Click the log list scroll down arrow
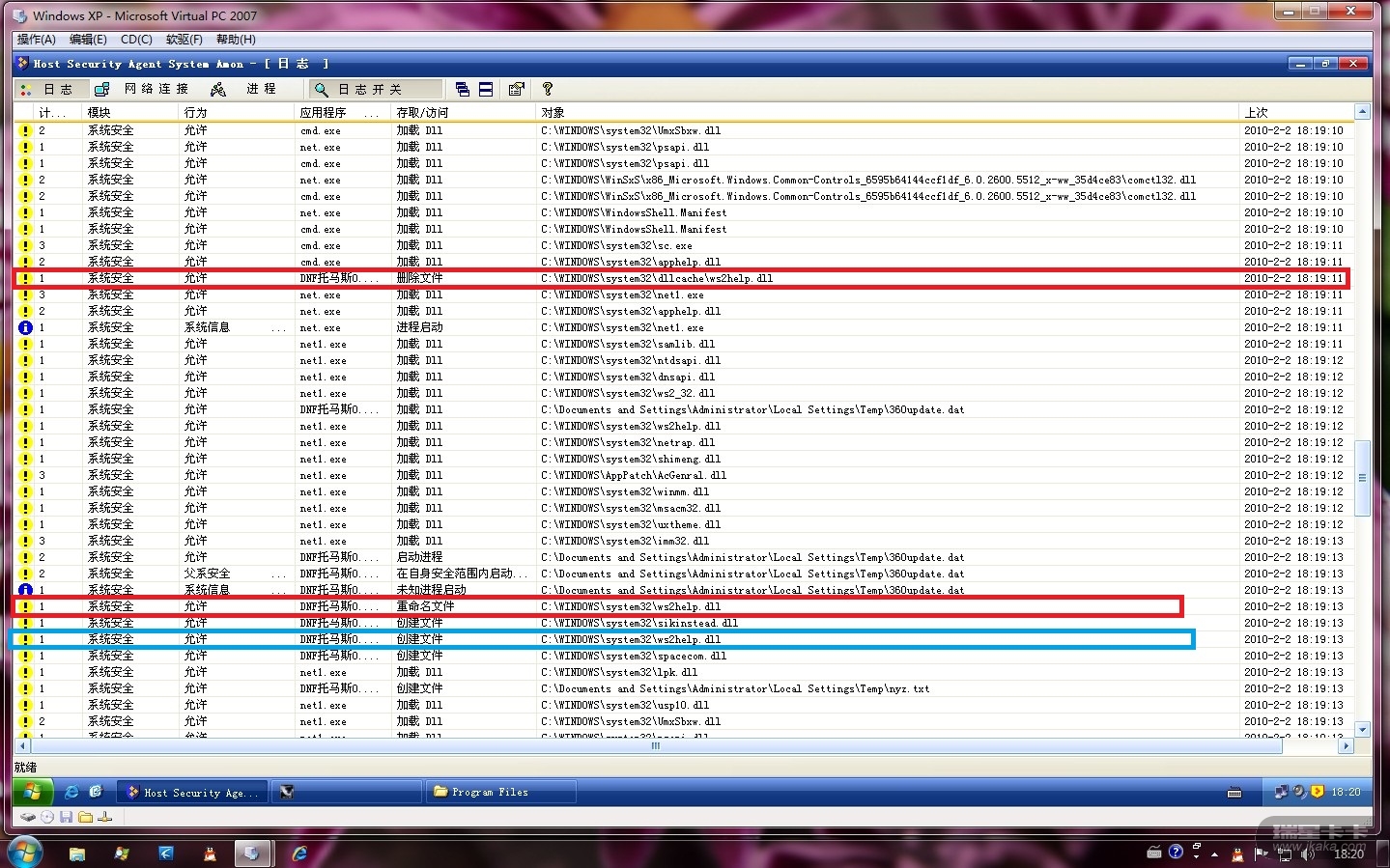The image size is (1390, 868). [x=1362, y=730]
